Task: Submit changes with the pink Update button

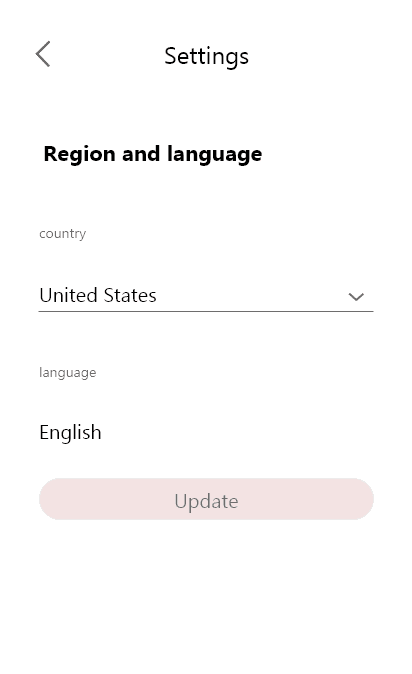Action: [206, 499]
